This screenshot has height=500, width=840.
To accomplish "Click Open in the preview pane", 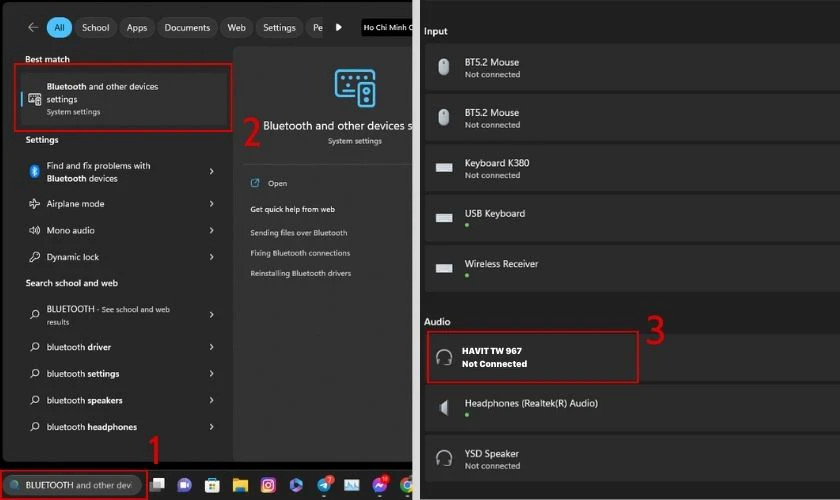I will point(277,184).
